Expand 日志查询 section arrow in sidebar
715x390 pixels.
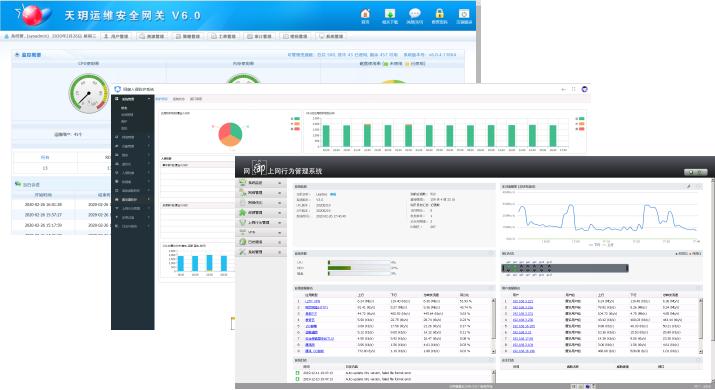[x=280, y=242]
